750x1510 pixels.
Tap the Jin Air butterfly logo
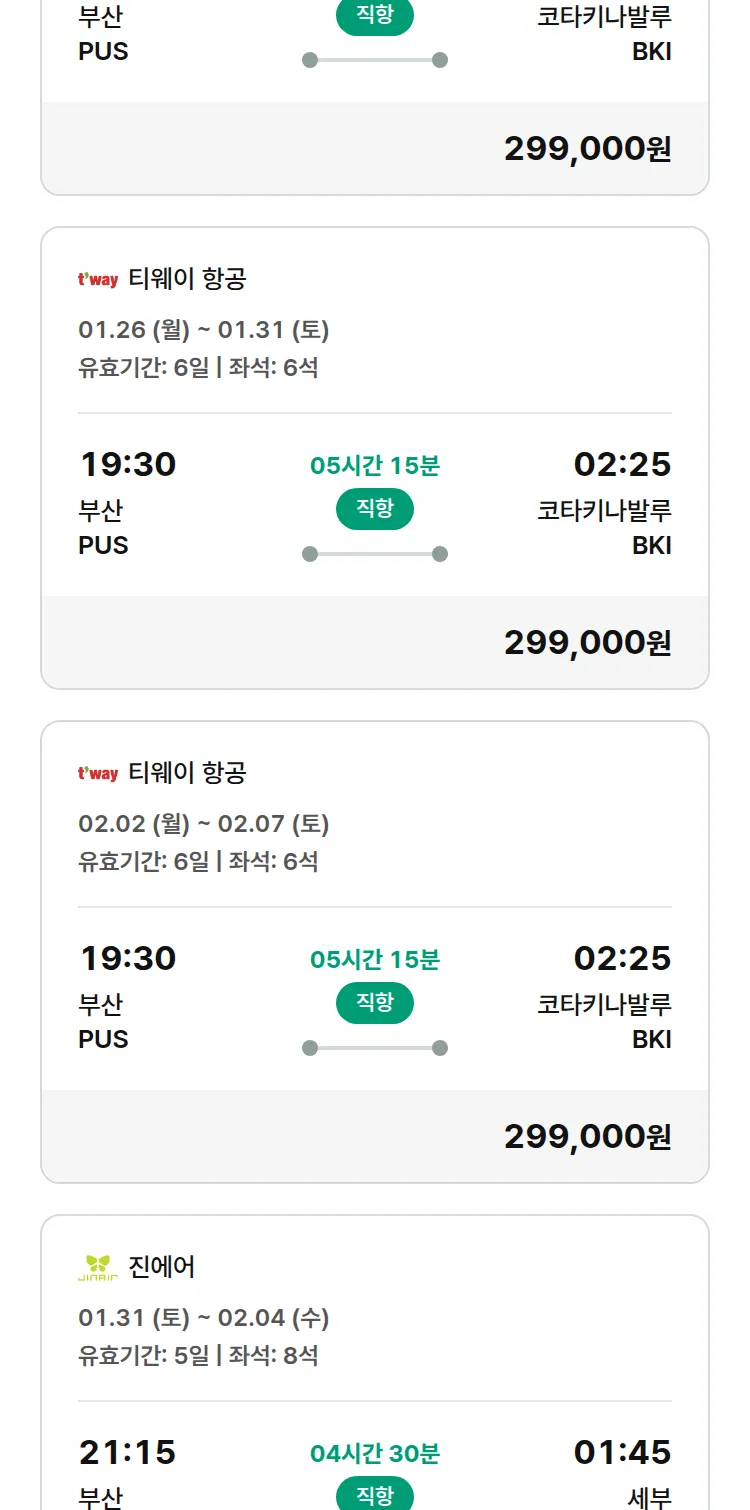tap(98, 1268)
